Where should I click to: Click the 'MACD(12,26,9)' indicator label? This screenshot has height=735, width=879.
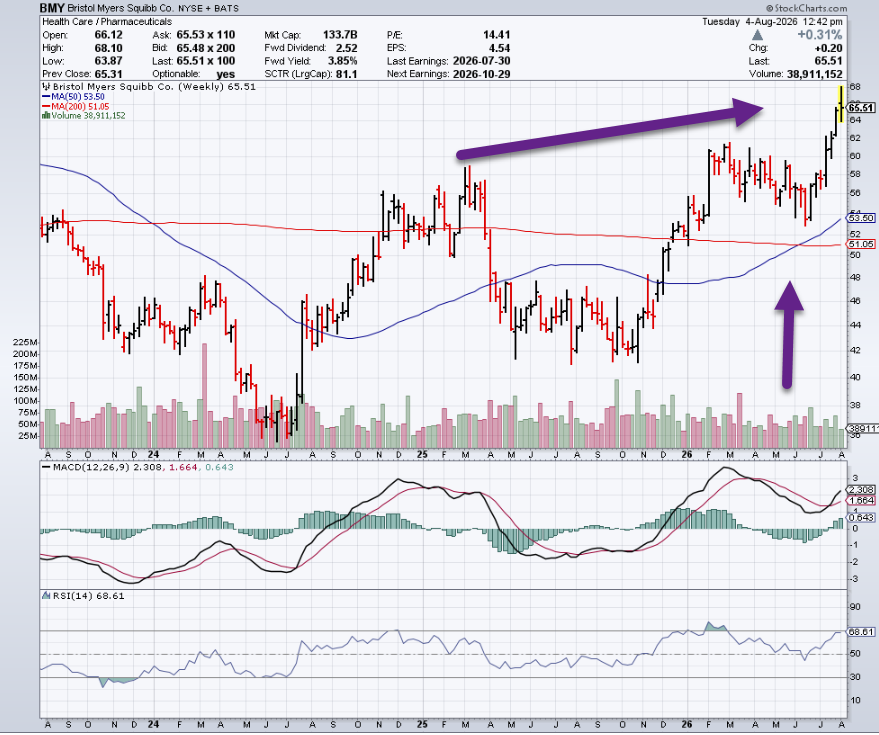tap(91, 467)
